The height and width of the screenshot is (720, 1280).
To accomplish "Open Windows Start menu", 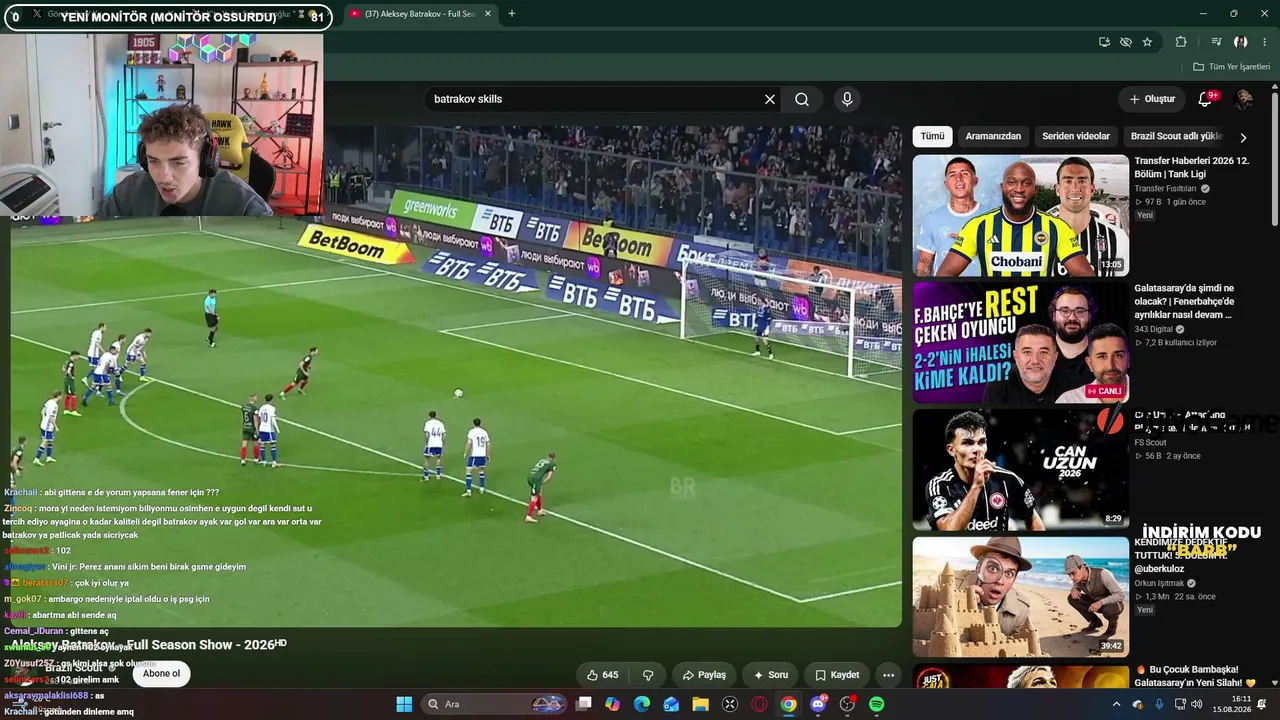I will [x=404, y=704].
